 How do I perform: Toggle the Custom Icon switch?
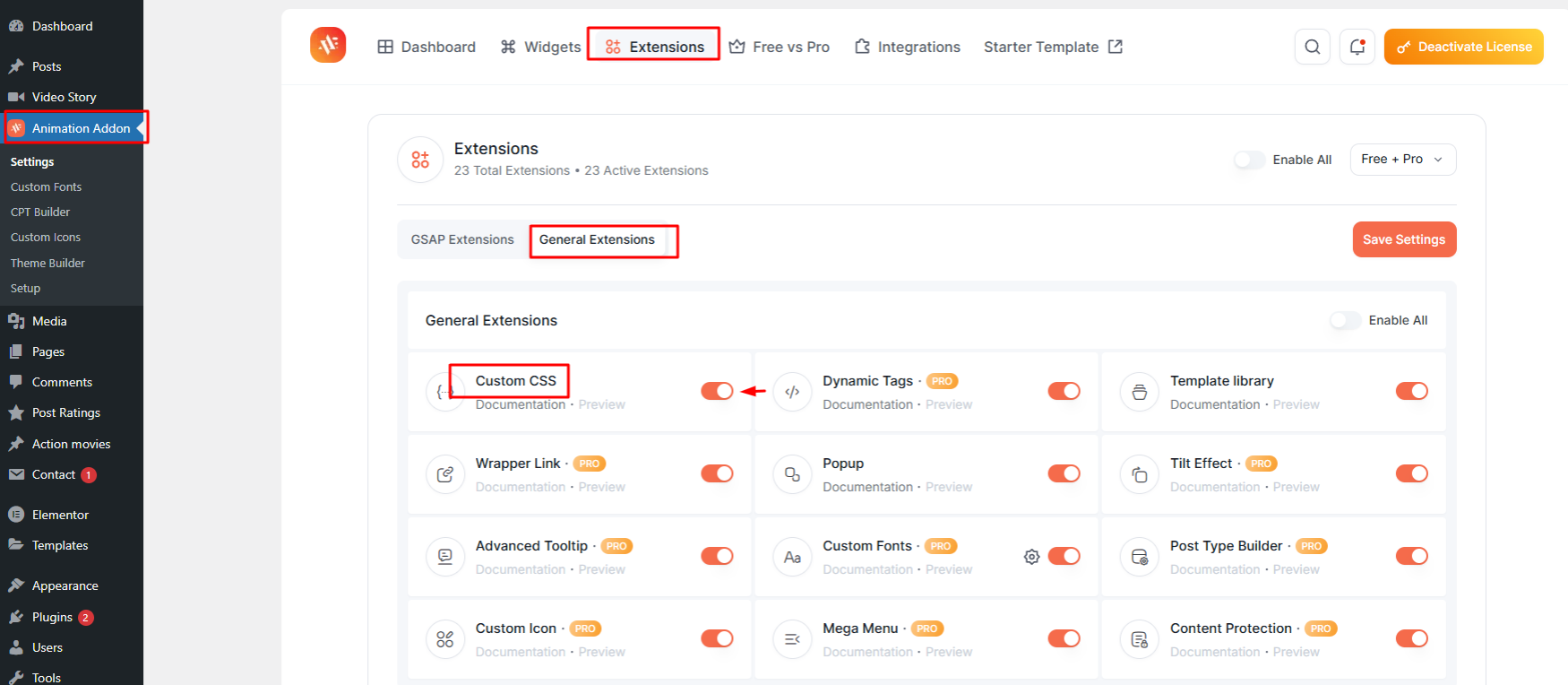tap(717, 638)
